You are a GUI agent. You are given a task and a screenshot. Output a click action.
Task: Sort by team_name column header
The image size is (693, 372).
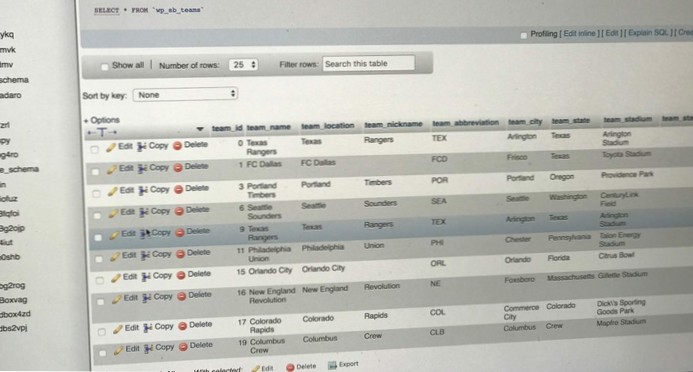(x=268, y=127)
